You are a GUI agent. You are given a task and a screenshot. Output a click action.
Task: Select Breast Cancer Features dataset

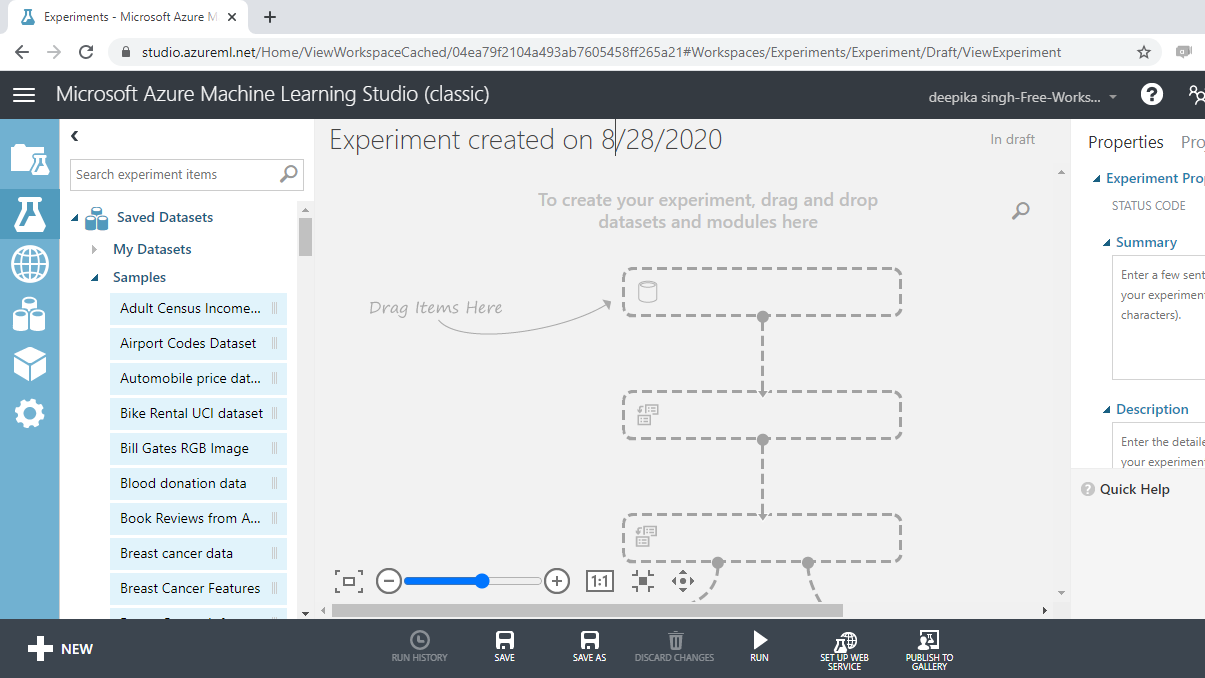198,588
